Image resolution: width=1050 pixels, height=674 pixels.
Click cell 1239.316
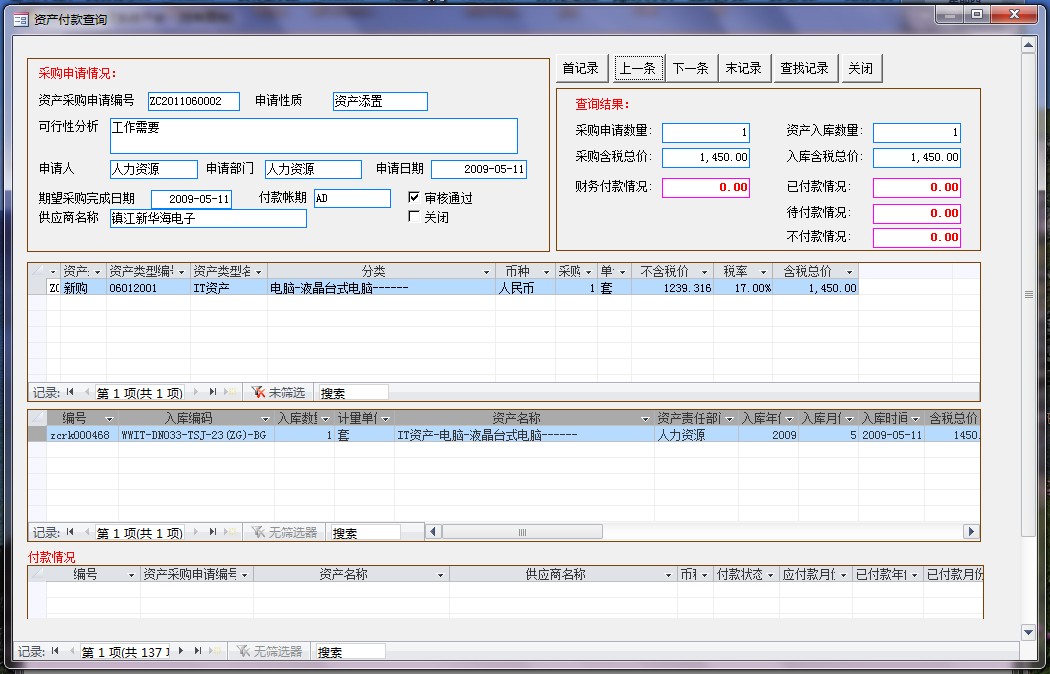coord(672,288)
